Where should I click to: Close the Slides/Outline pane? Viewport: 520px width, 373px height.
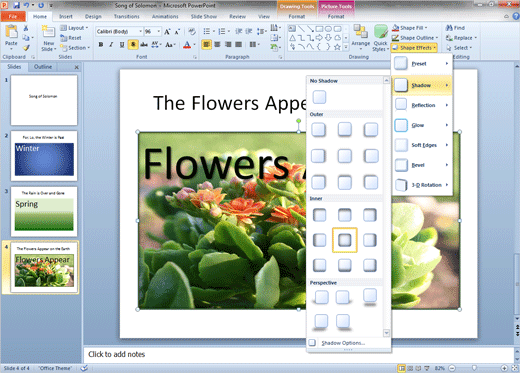coord(77,67)
